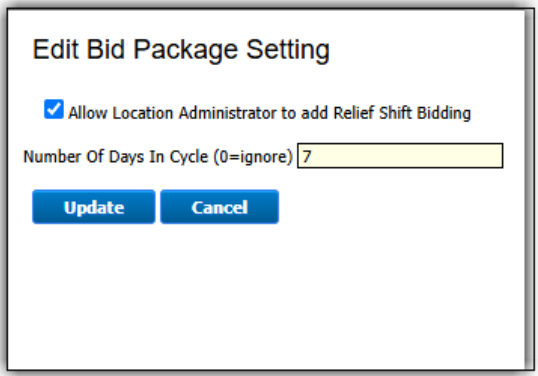Click the Number Of Days In Cycle label
This screenshot has width=538, height=376.
pos(157,157)
